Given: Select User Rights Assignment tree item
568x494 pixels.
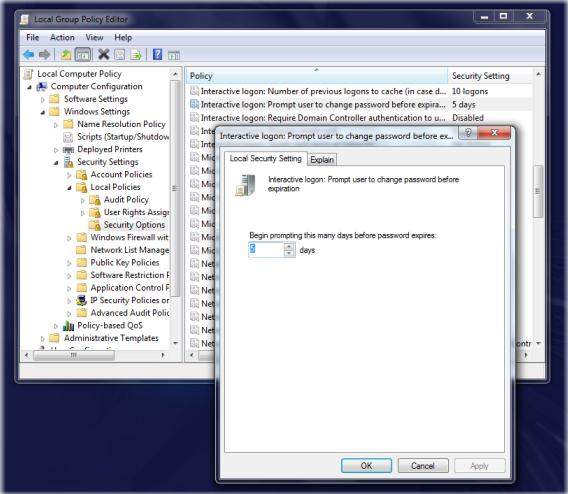Looking at the screenshot, I should pyautogui.click(x=137, y=212).
